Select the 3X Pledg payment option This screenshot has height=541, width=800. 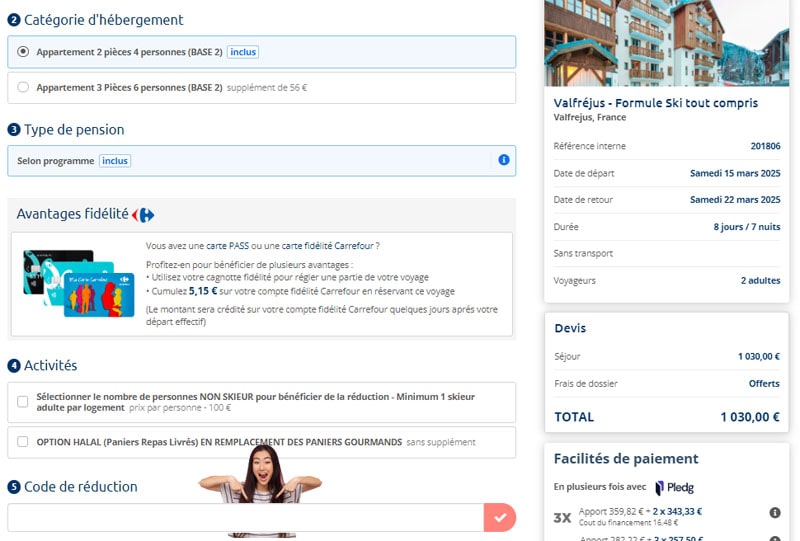point(562,518)
